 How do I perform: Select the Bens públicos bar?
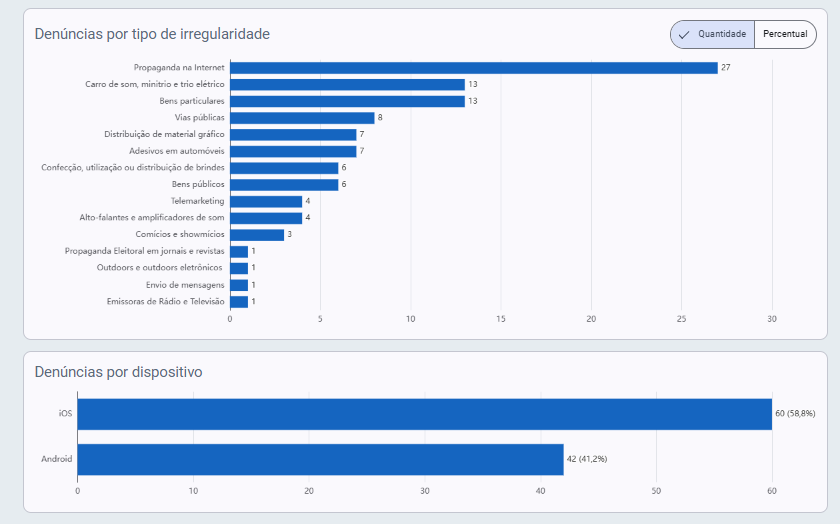(284, 184)
